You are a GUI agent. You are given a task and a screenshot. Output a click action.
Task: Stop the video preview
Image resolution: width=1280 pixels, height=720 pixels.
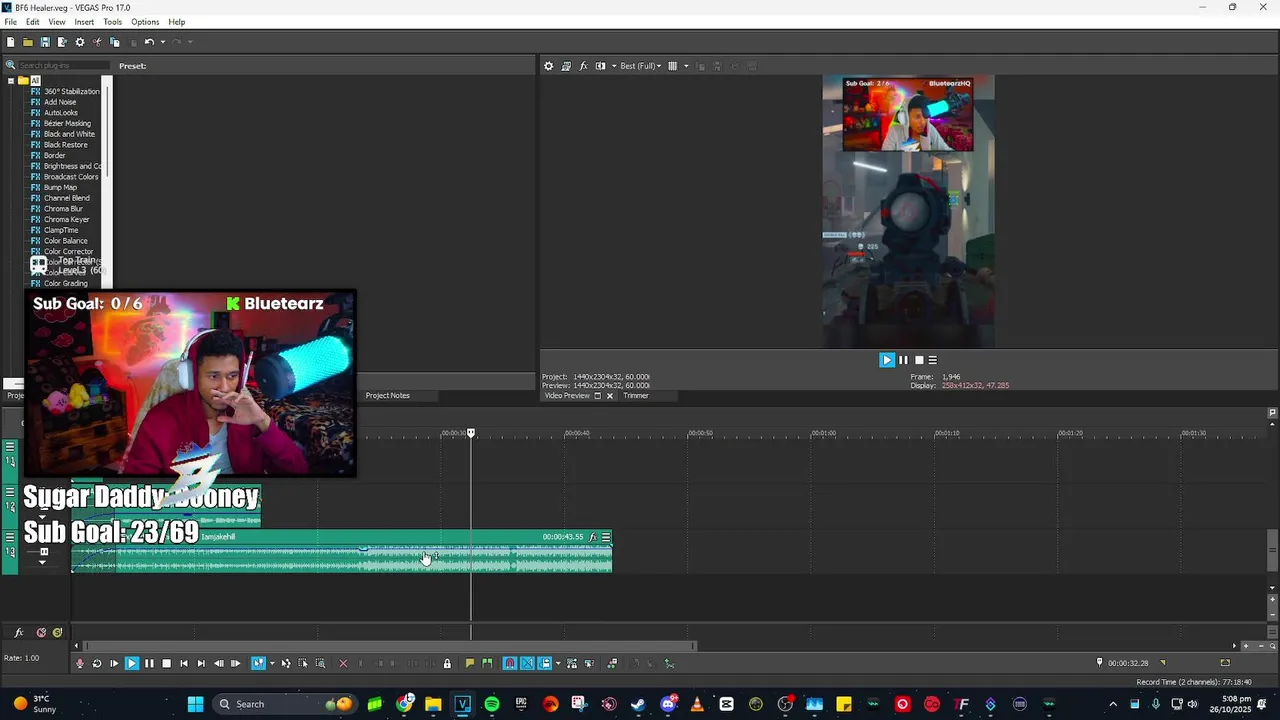pos(919,360)
